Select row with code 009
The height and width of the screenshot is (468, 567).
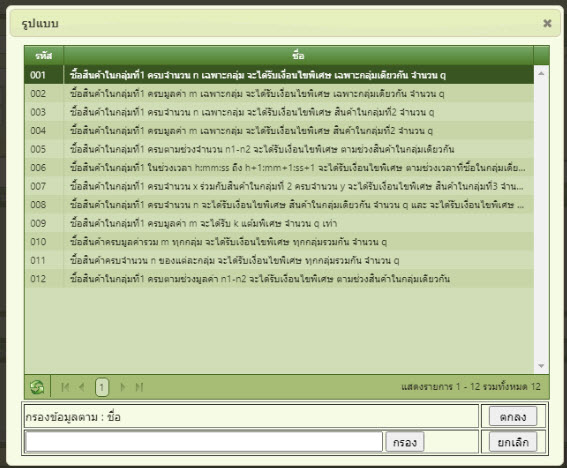pyautogui.click(x=279, y=223)
